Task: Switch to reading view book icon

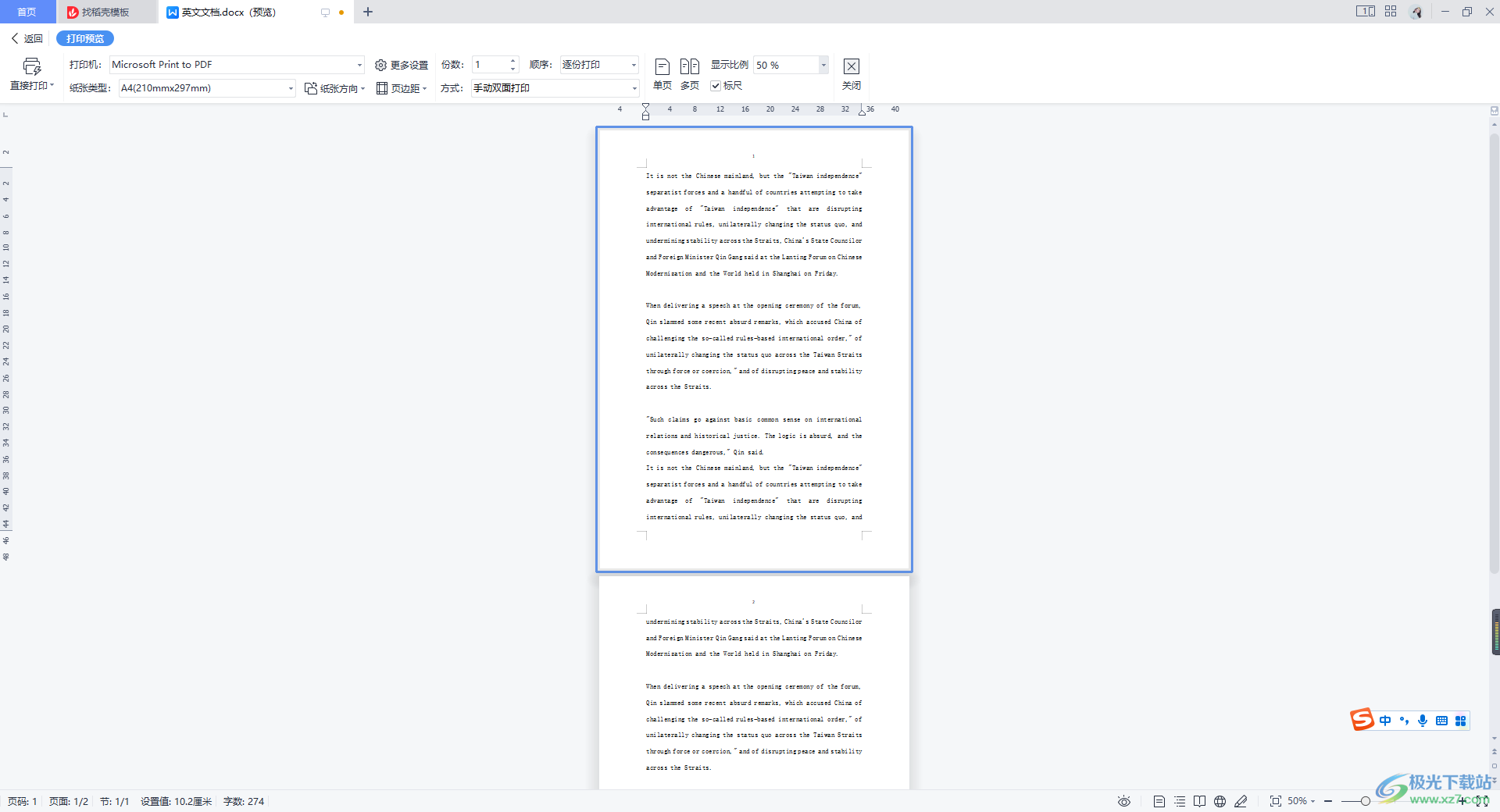Action: point(1199,801)
